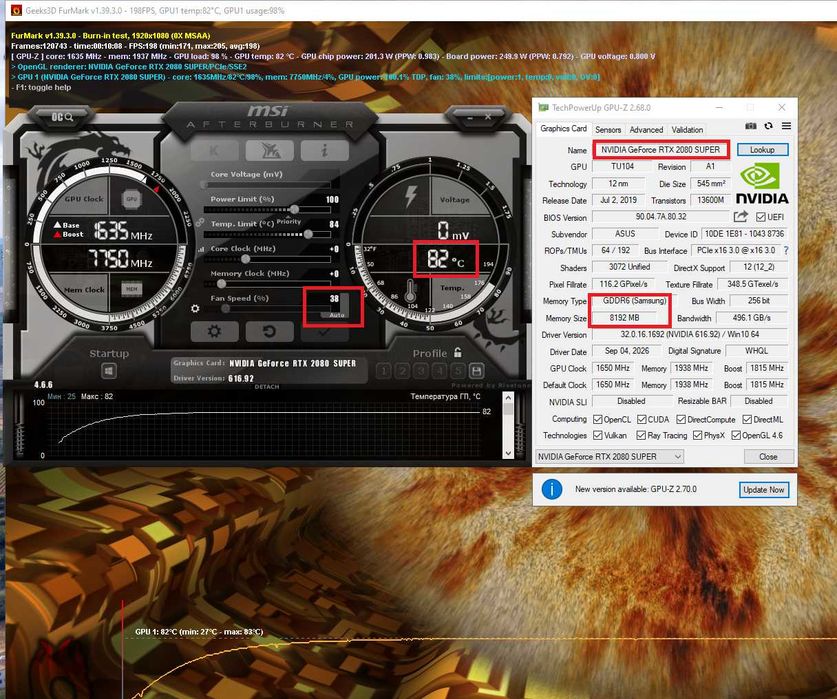Take GPU-Z screenshot with camera icon

click(751, 126)
